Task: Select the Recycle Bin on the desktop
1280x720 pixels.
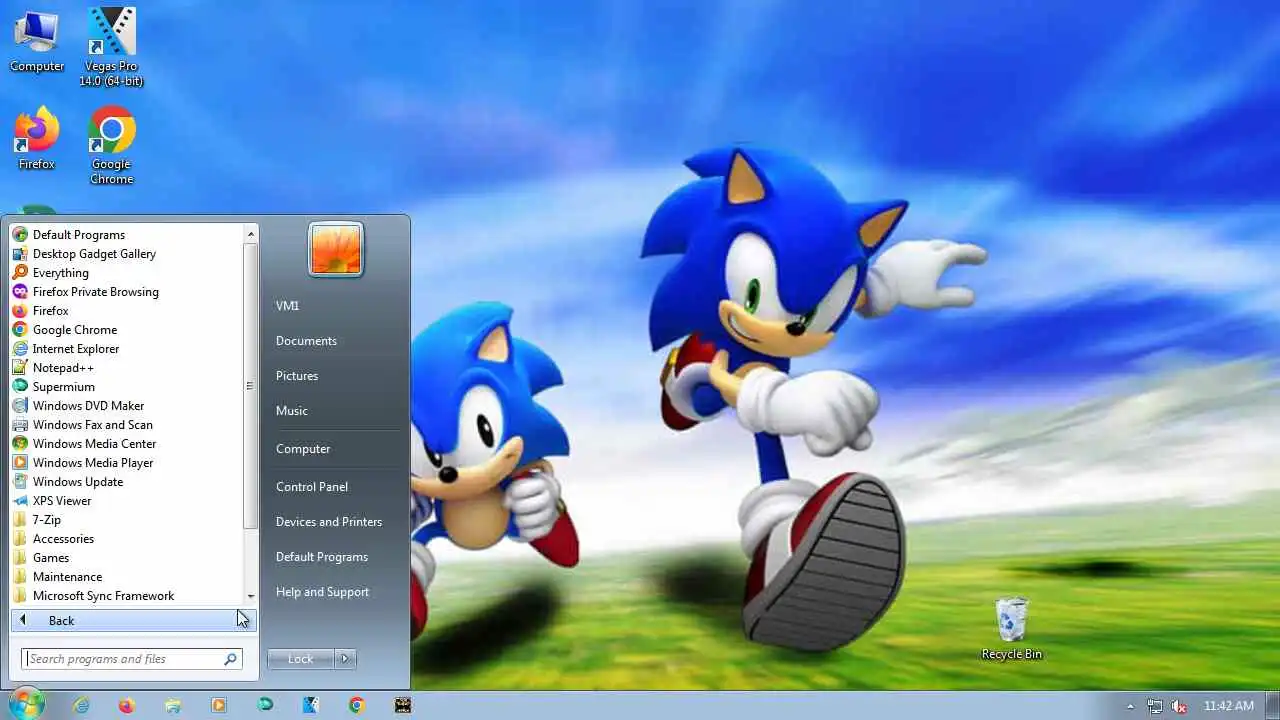Action: coord(1012,629)
